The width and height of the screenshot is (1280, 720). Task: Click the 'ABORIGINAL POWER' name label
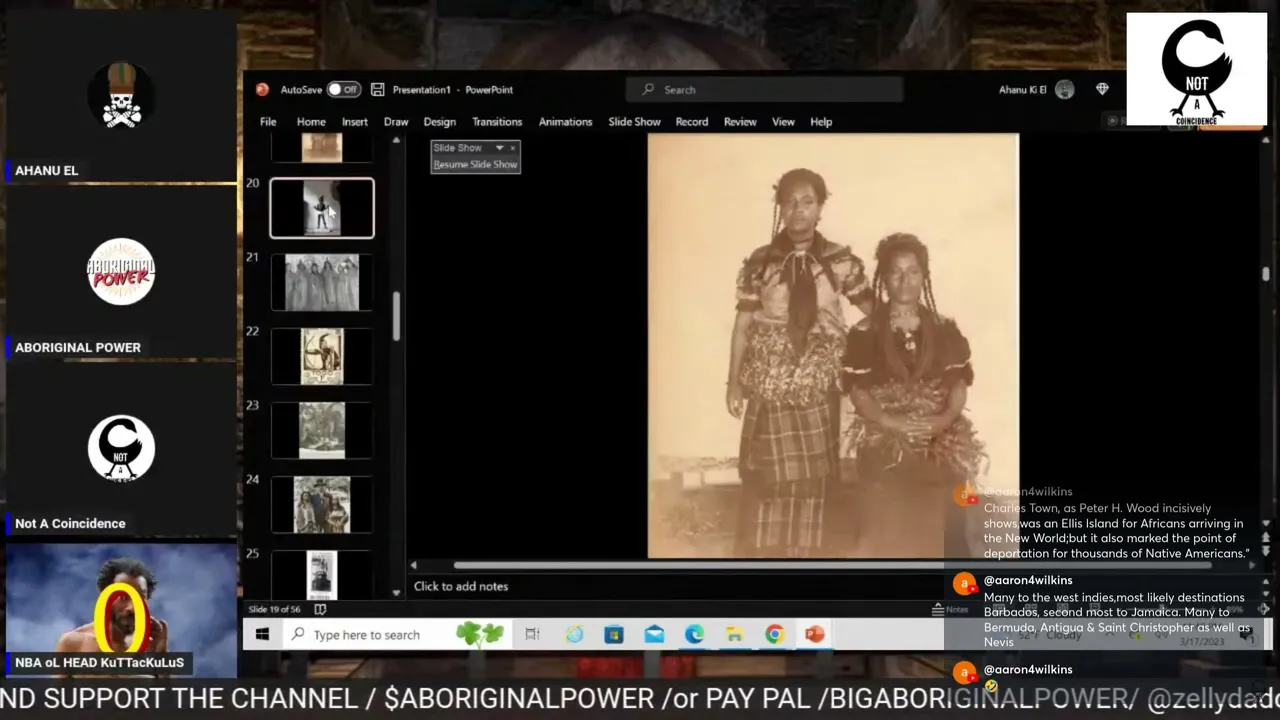pyautogui.click(x=78, y=348)
